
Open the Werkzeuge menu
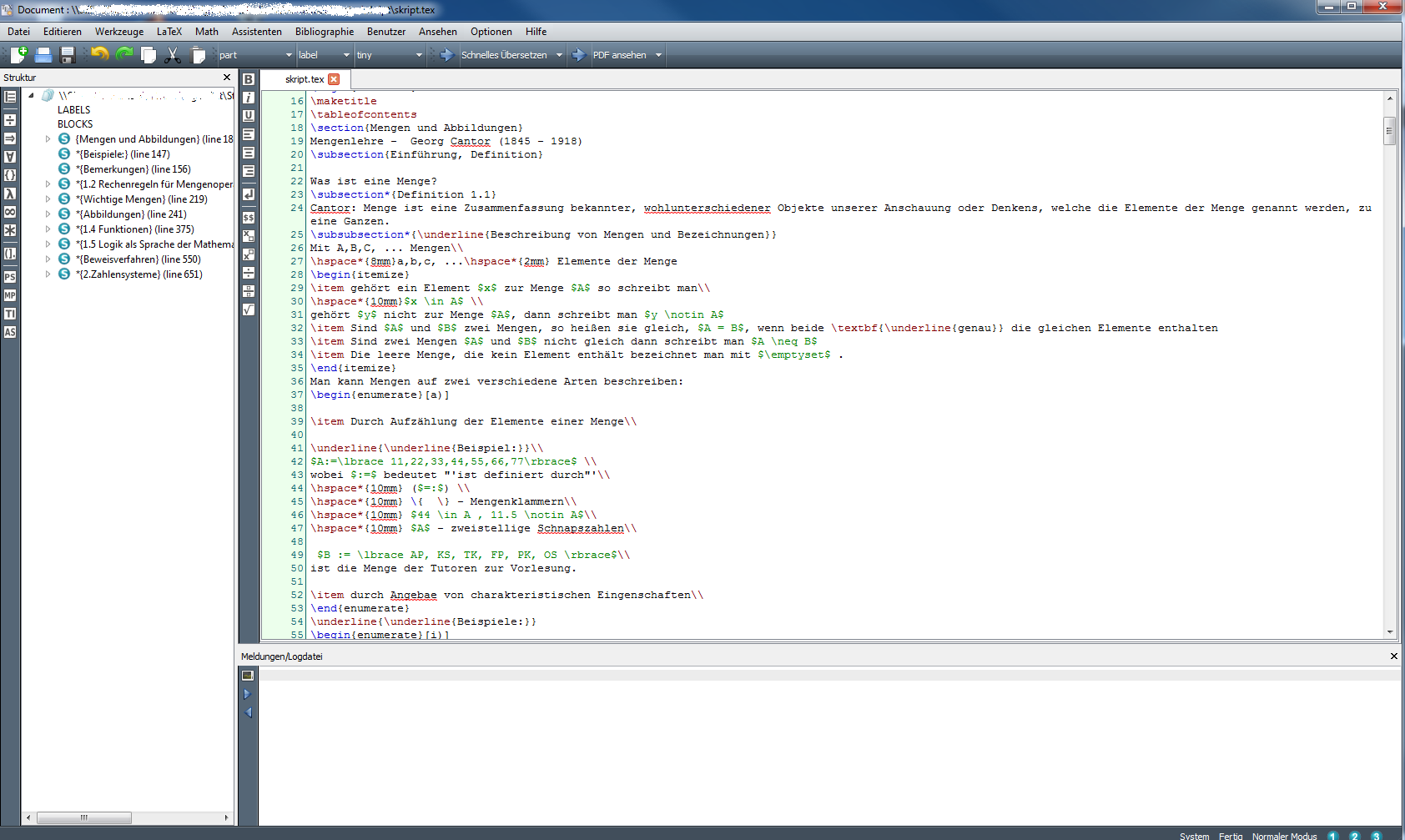coord(118,32)
